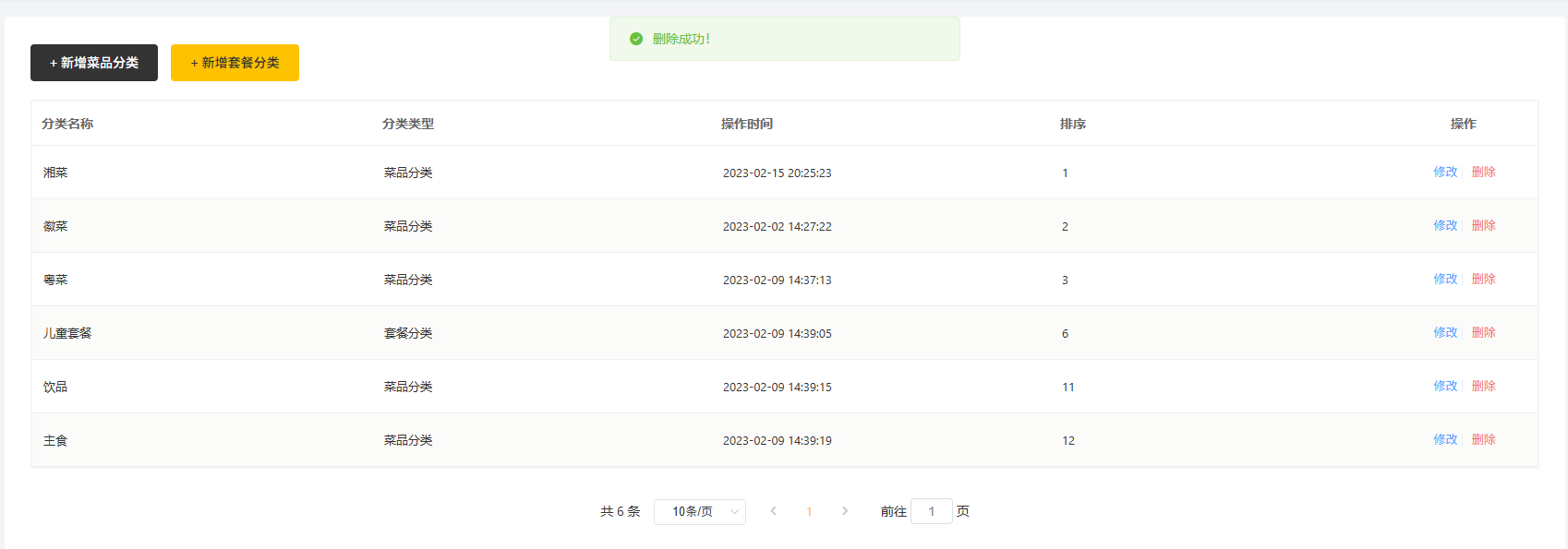The image size is (1568, 549).
Task: Click 删除 in the 徽菜 row
Action: coord(1483,225)
